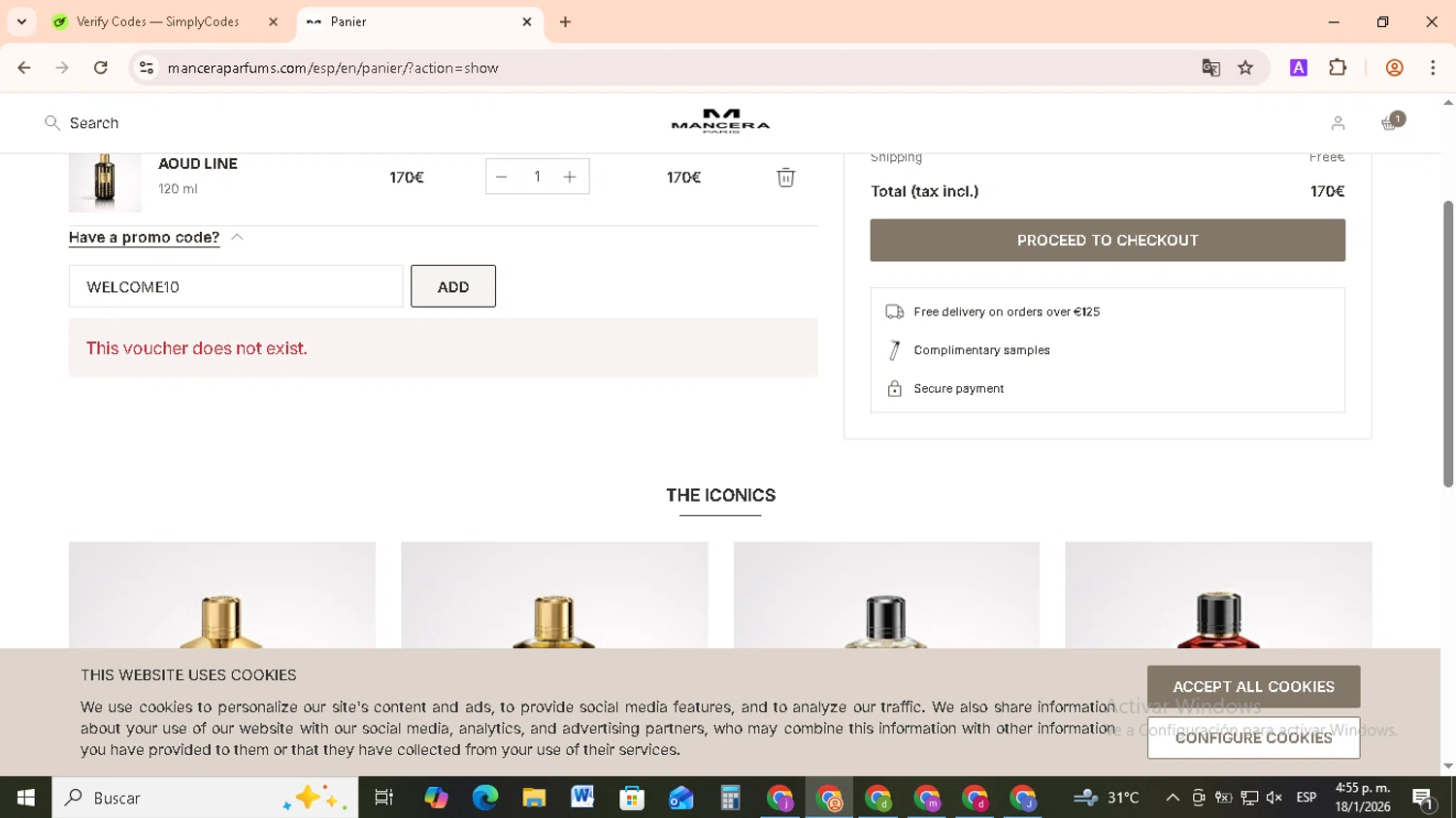Open Microsoft Edge from taskbar
The image size is (1456, 818).
(485, 798)
